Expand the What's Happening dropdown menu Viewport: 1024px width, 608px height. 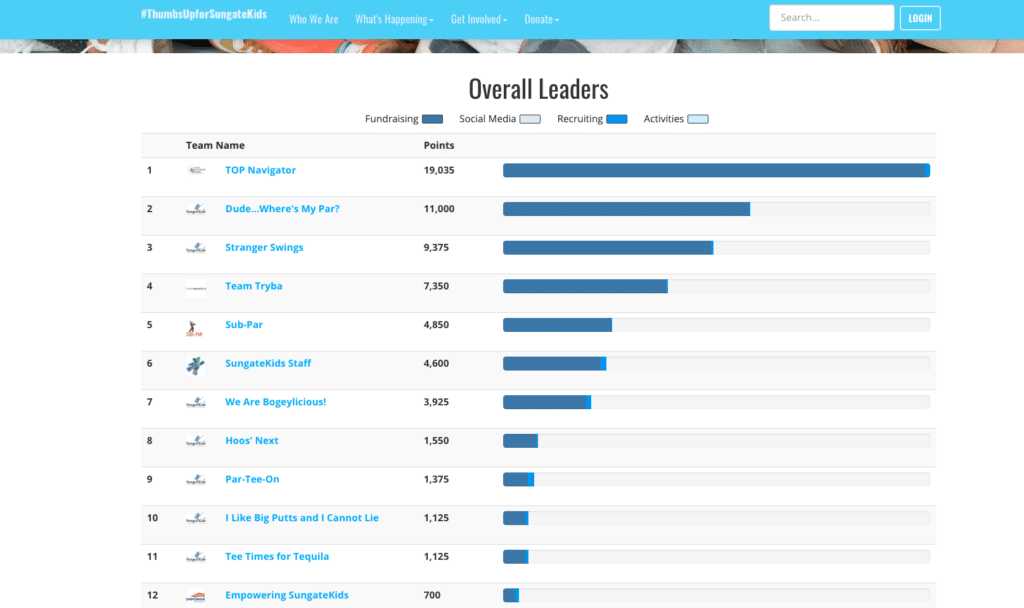click(x=394, y=20)
